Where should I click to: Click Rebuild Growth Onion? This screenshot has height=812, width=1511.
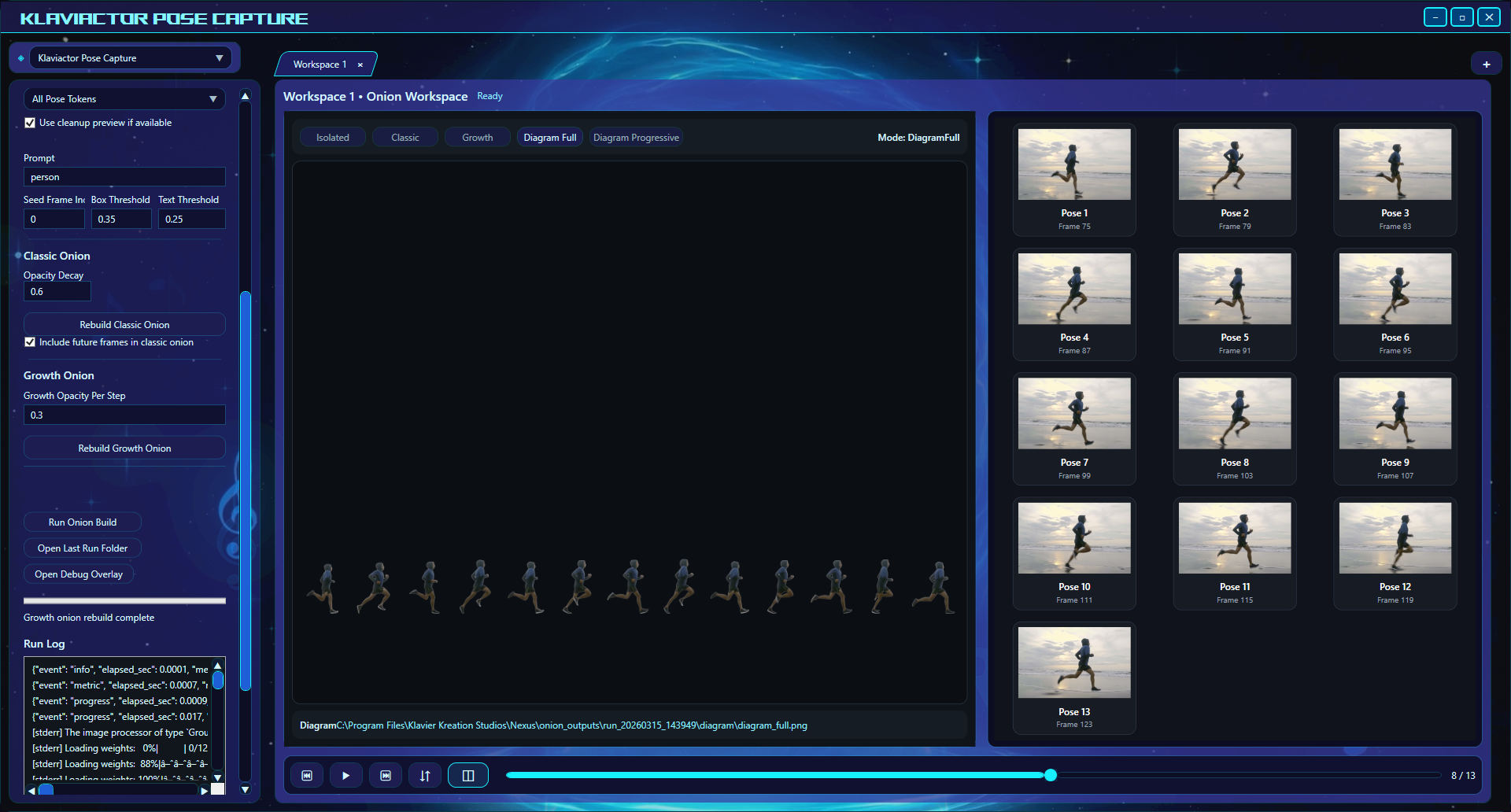[124, 448]
